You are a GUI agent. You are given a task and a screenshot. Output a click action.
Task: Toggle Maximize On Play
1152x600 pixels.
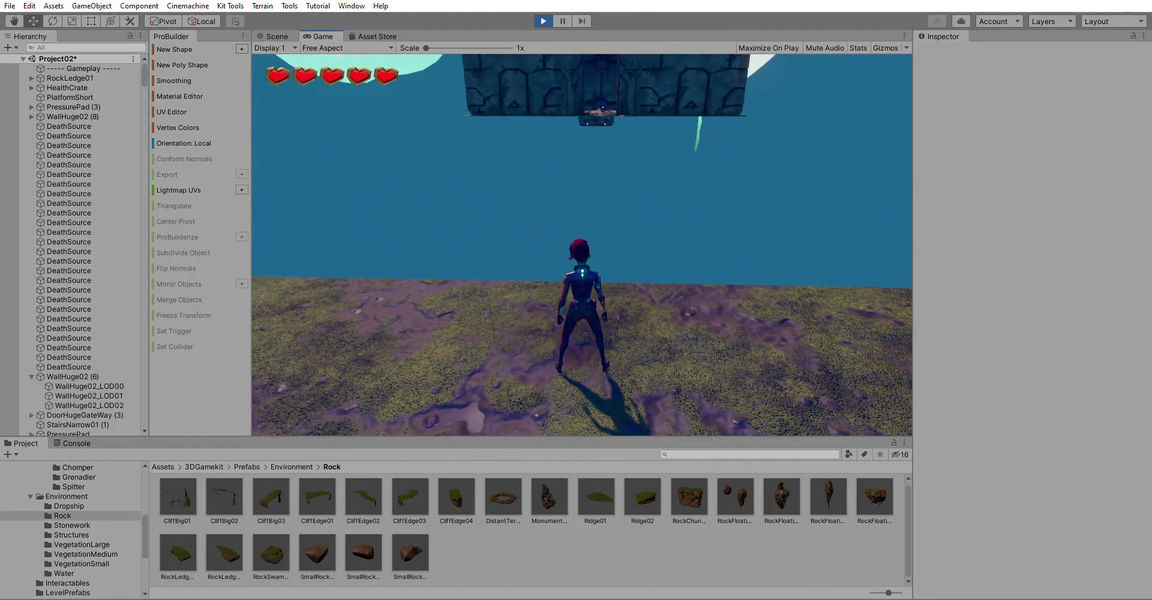click(768, 48)
